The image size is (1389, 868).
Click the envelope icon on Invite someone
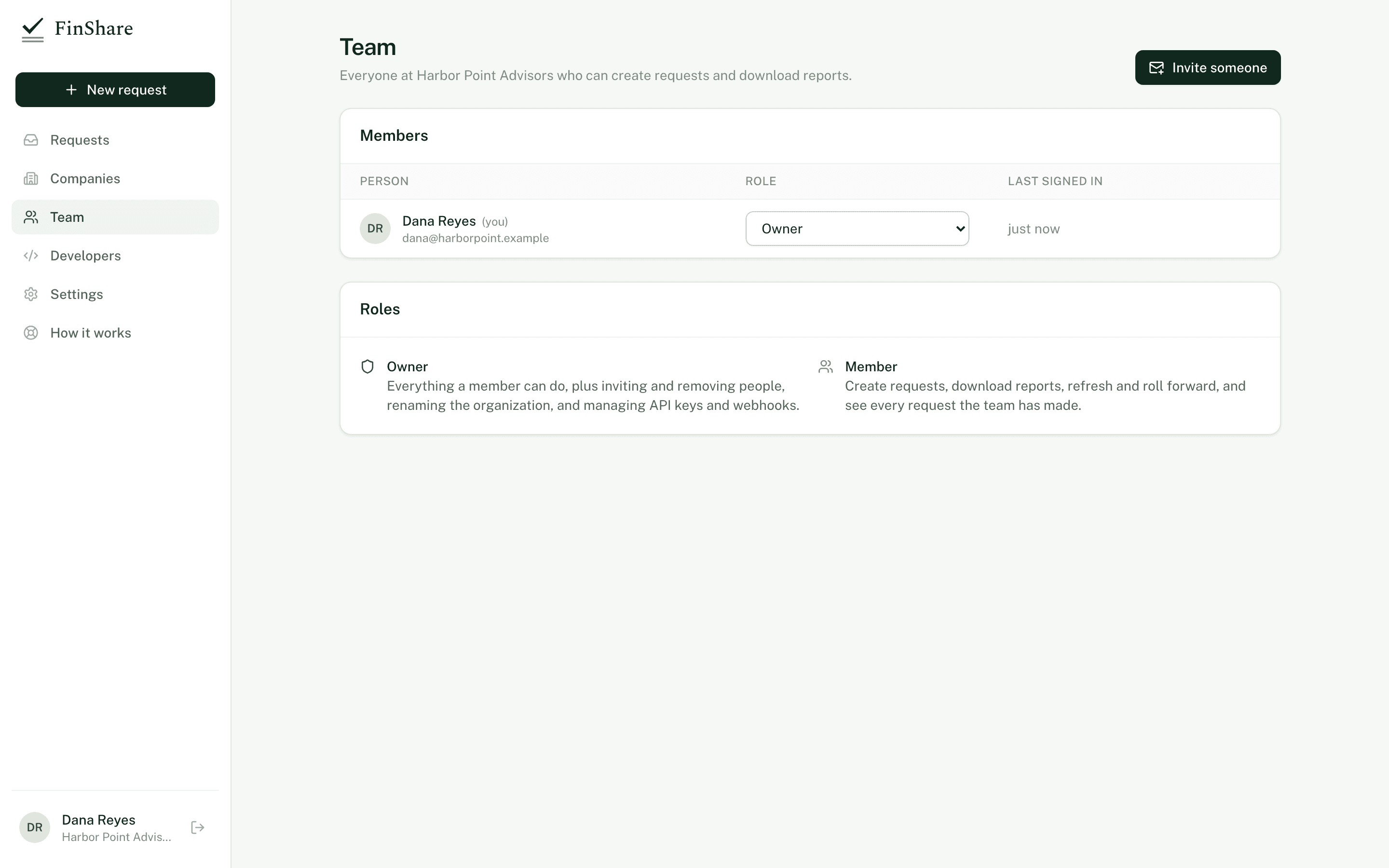click(1157, 68)
